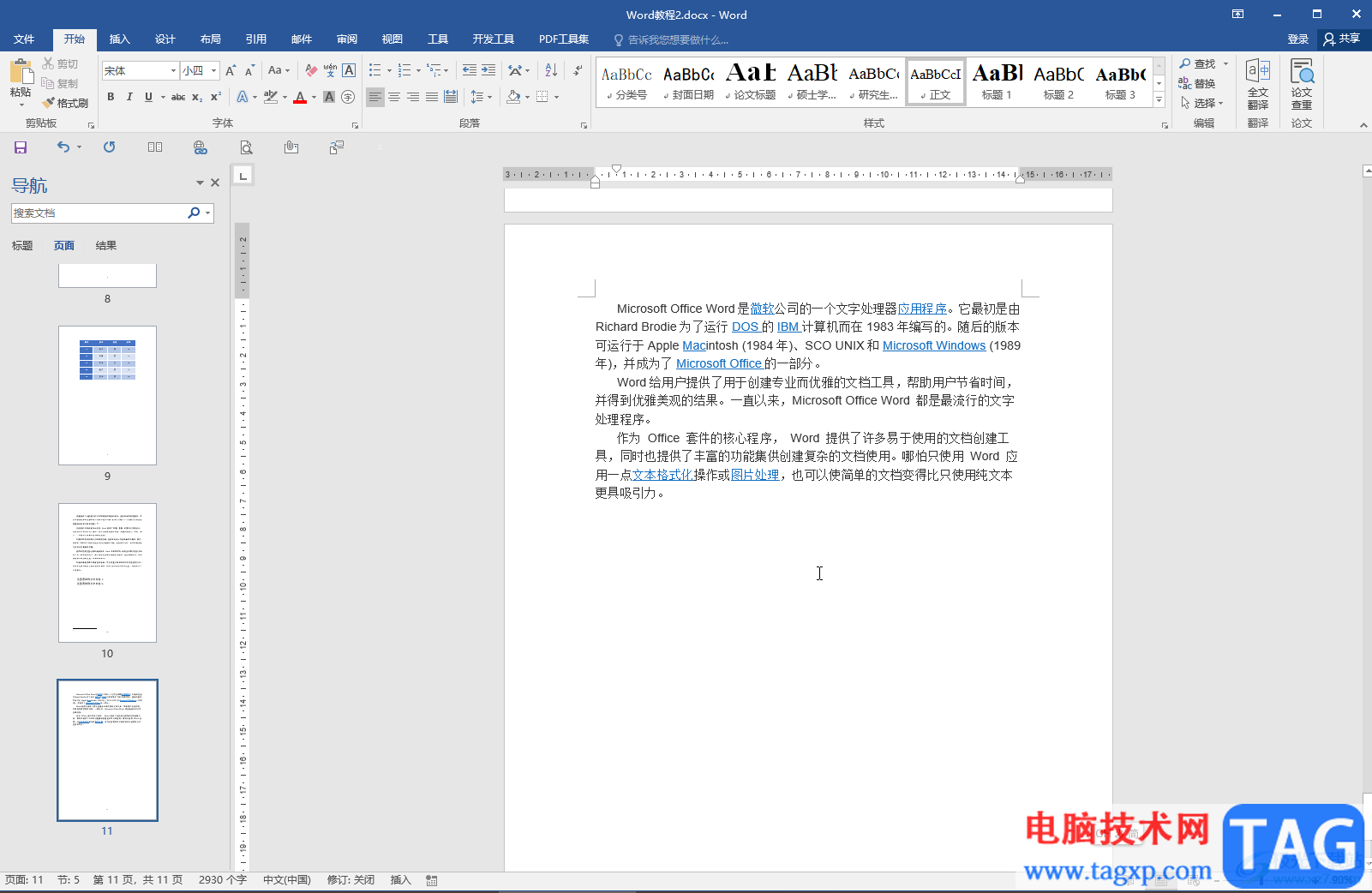The width and height of the screenshot is (1372, 893).
Task: Click the Bold formatting icon
Action: [111, 97]
